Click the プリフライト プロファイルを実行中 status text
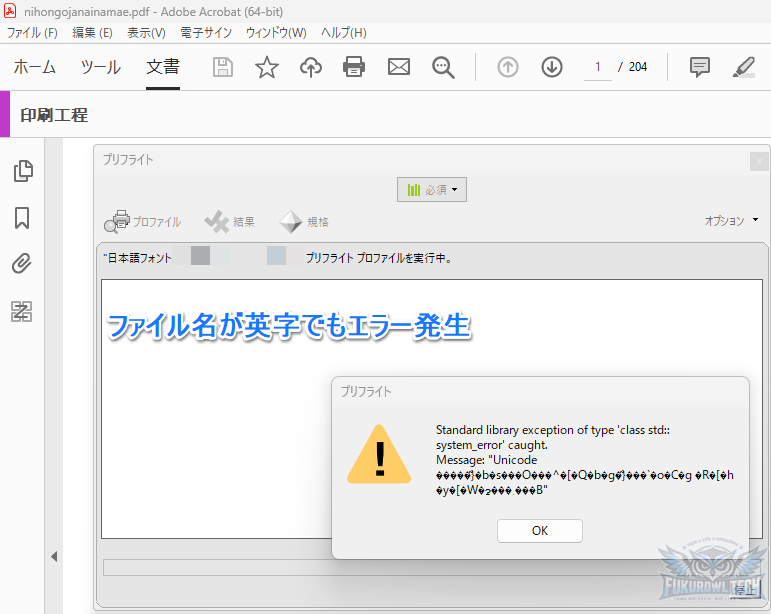The image size is (771, 614). click(379, 258)
